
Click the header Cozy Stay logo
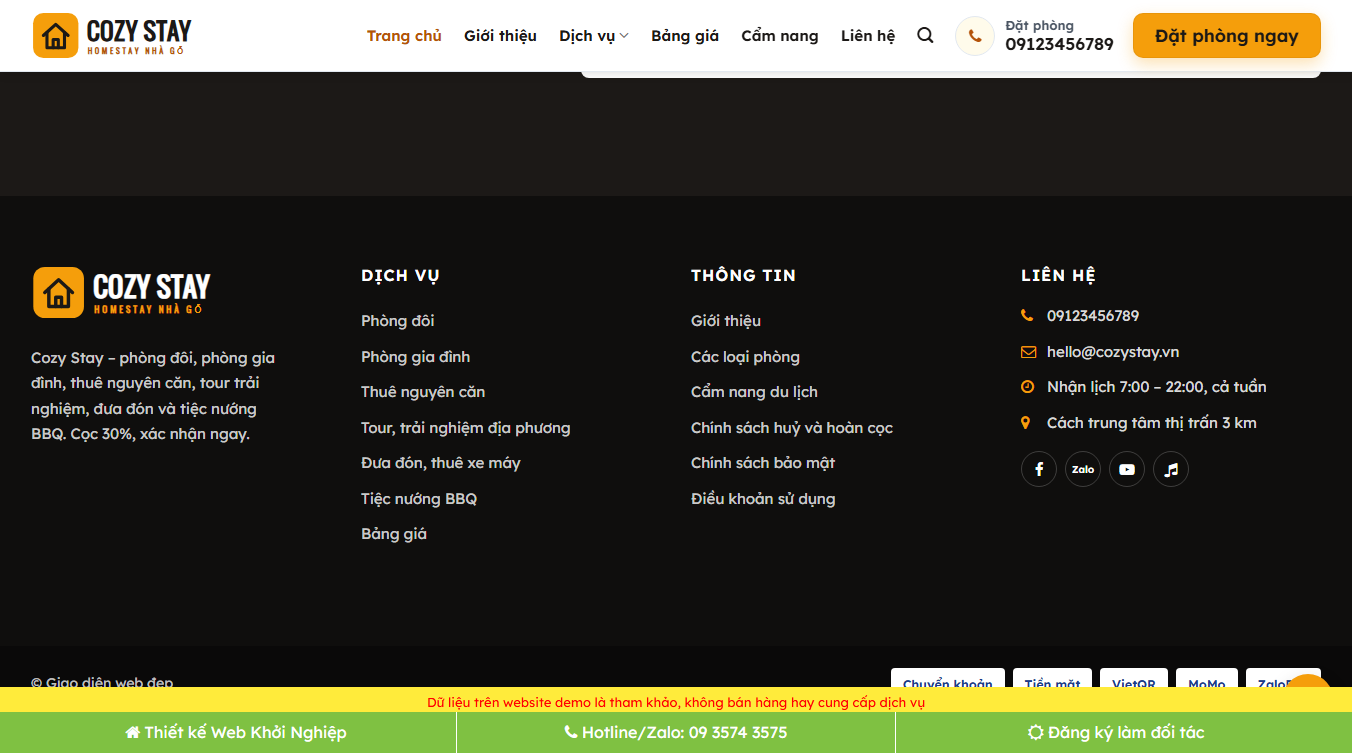pyautogui.click(x=112, y=36)
